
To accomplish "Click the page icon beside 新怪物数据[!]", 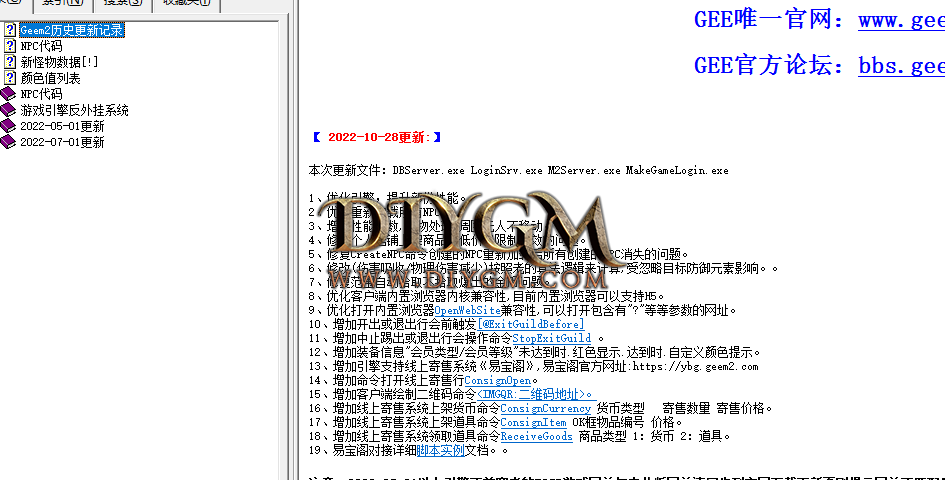I will point(10,62).
